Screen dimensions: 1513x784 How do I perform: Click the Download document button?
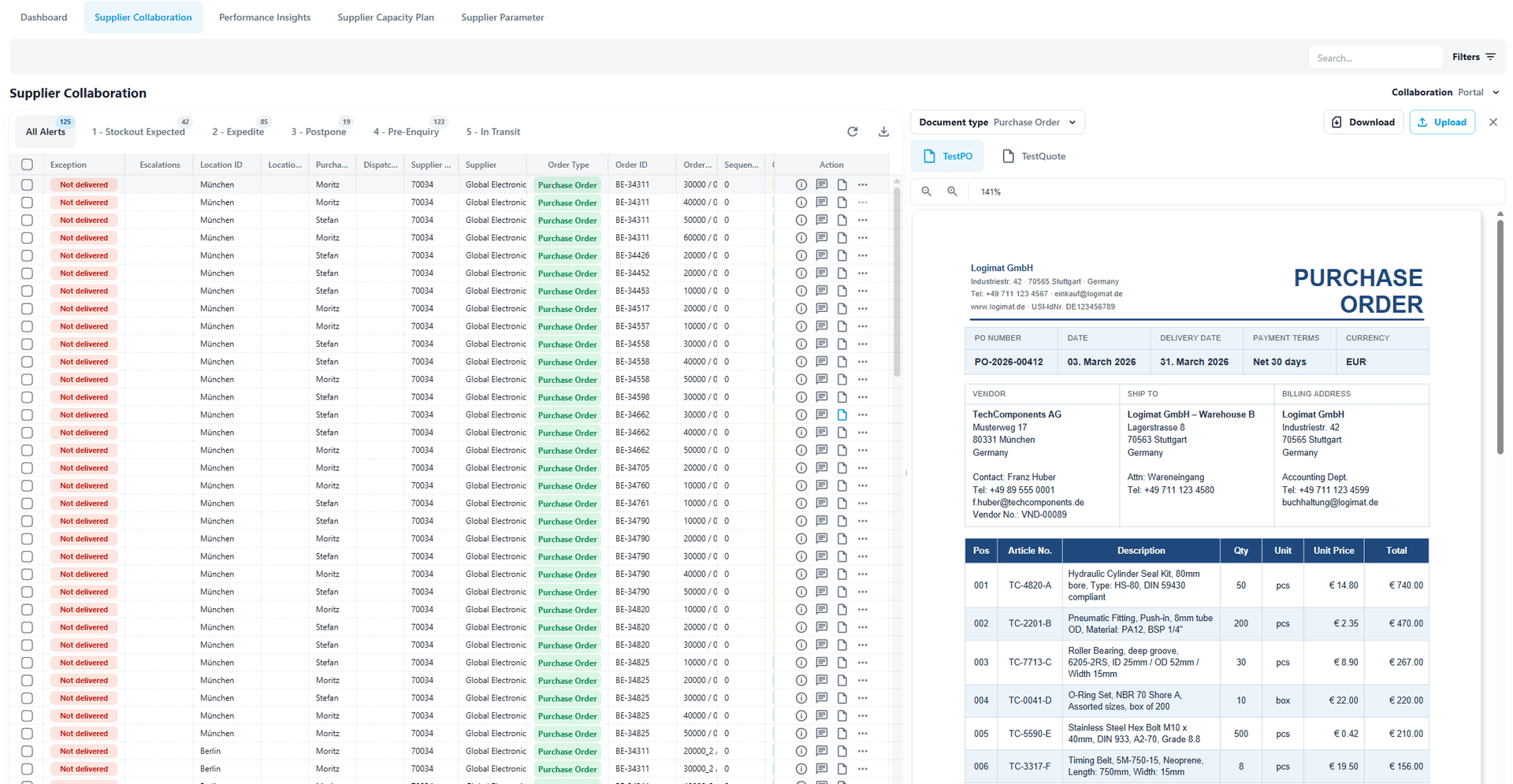click(1363, 122)
